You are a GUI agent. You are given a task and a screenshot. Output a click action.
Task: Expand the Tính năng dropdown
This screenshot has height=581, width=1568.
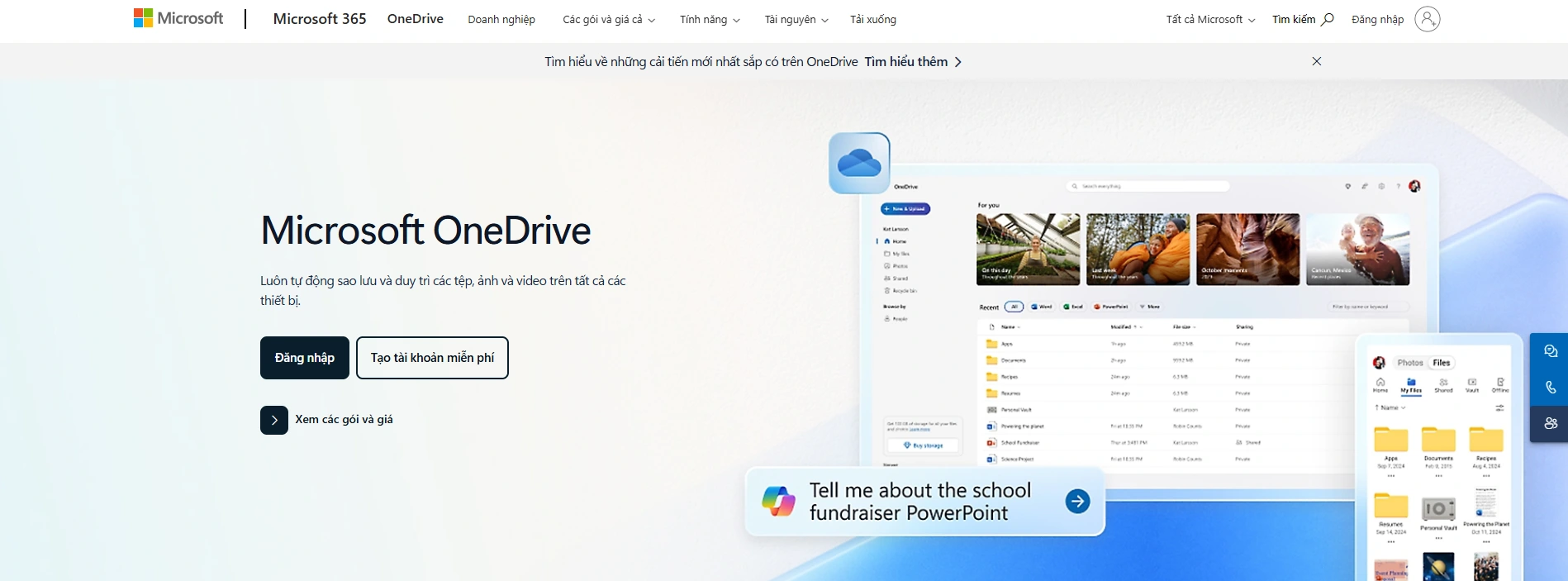[710, 19]
